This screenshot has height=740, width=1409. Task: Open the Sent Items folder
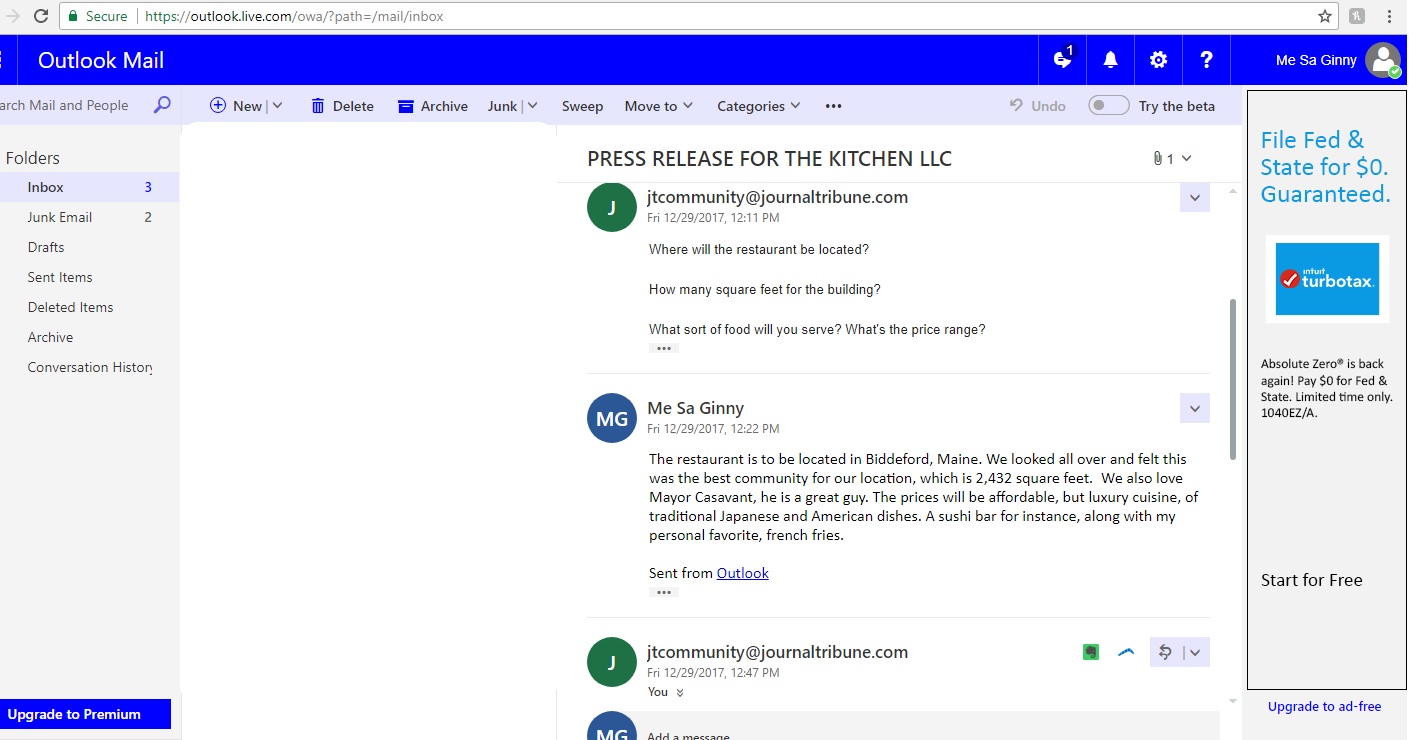click(60, 277)
